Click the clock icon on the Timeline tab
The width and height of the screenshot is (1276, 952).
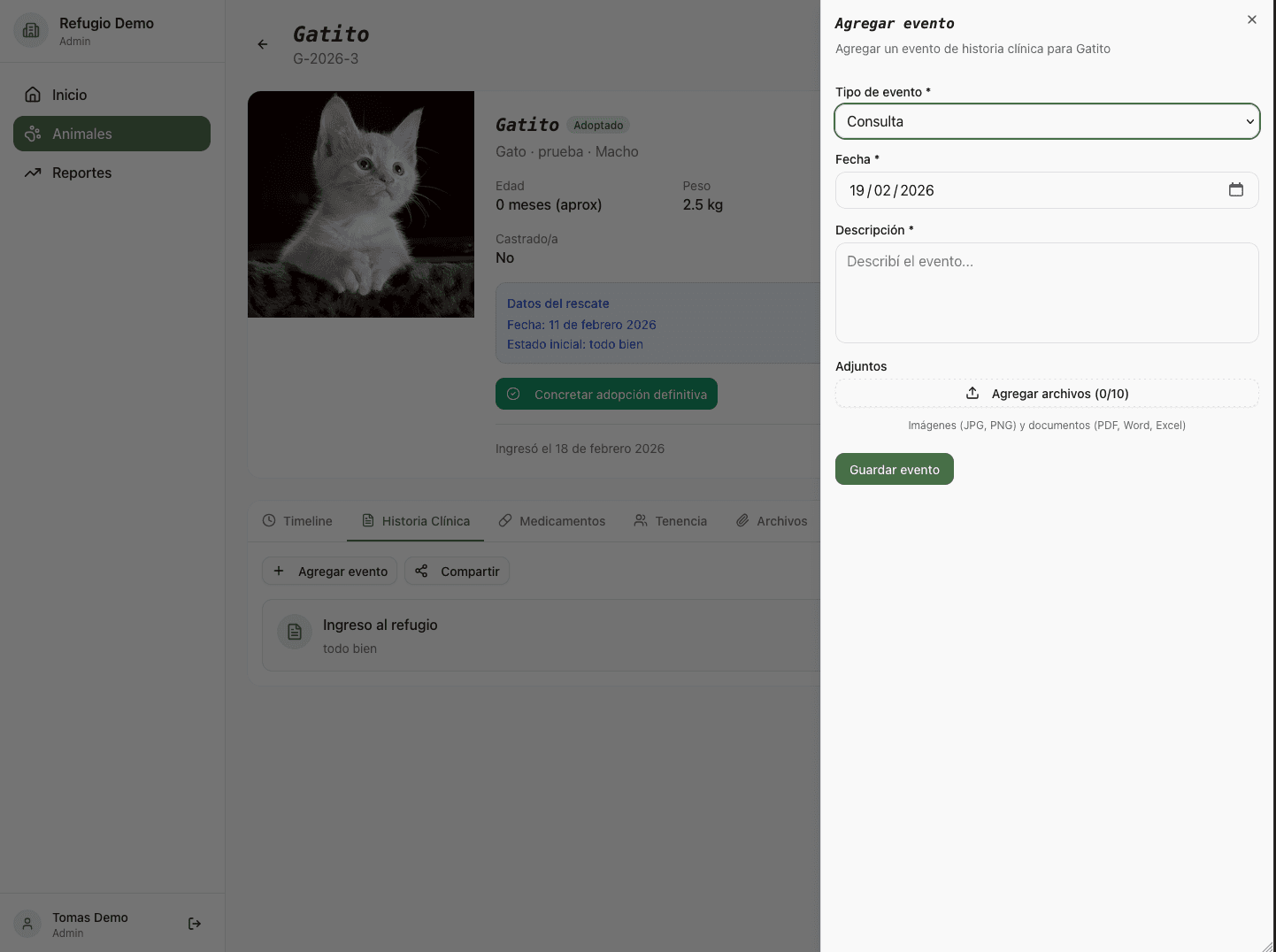(x=269, y=521)
